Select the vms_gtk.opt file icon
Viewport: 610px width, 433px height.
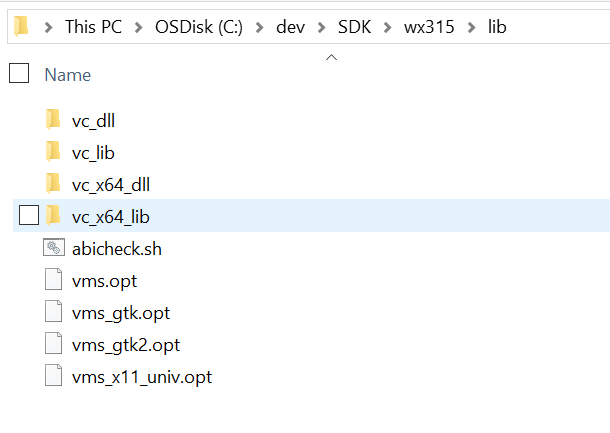tap(53, 311)
